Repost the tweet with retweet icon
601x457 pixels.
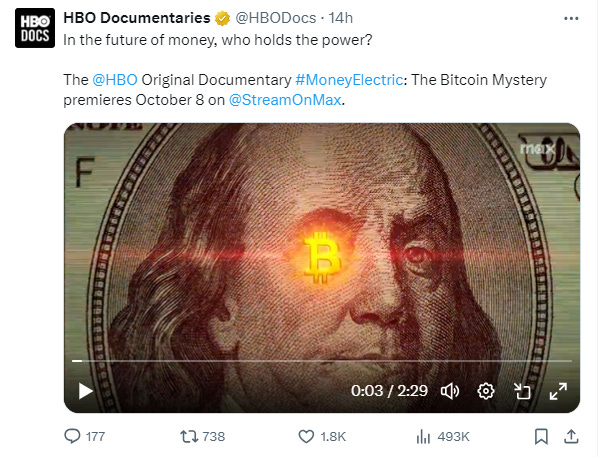(x=189, y=436)
